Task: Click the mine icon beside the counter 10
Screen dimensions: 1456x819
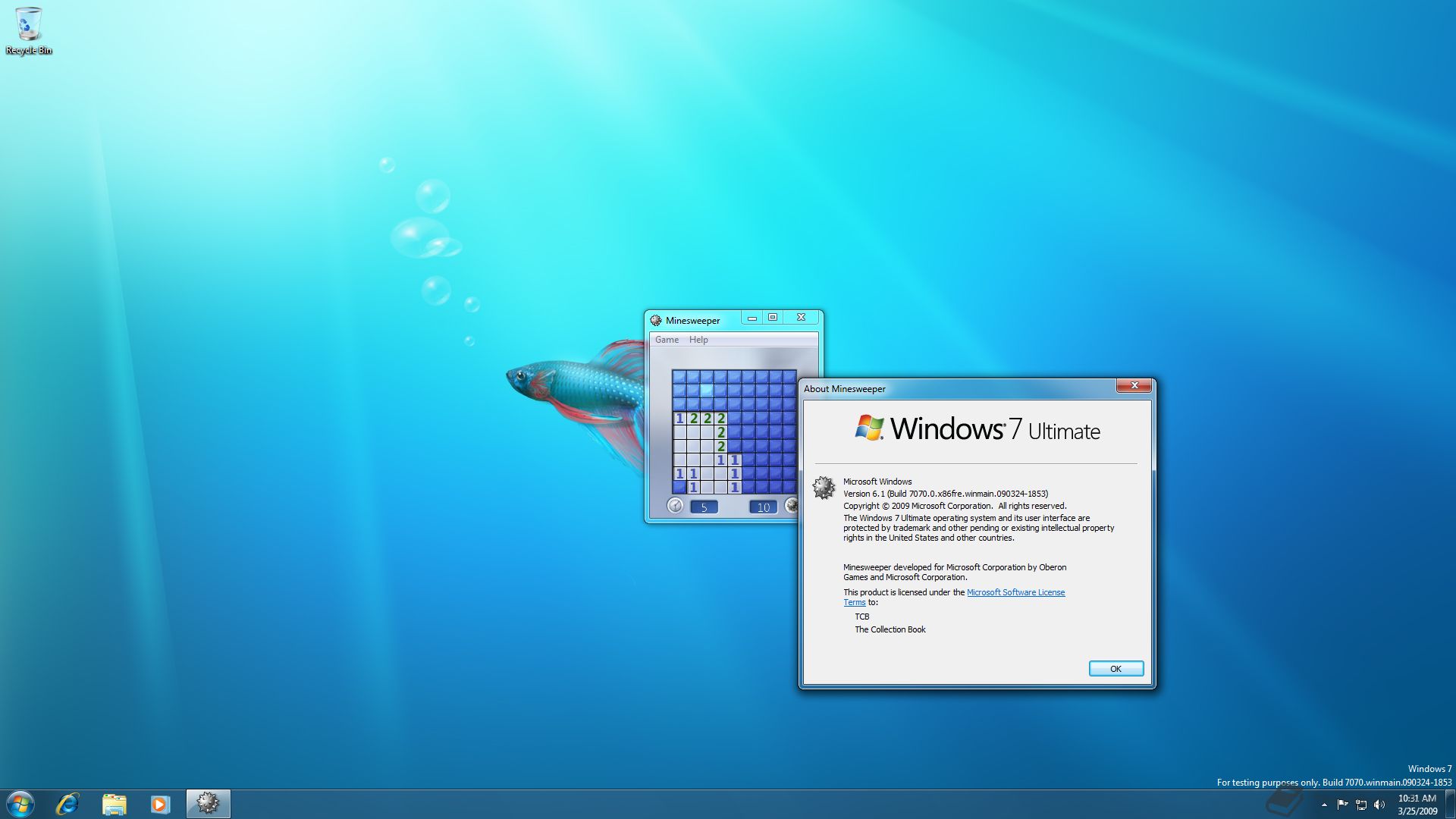Action: (791, 505)
